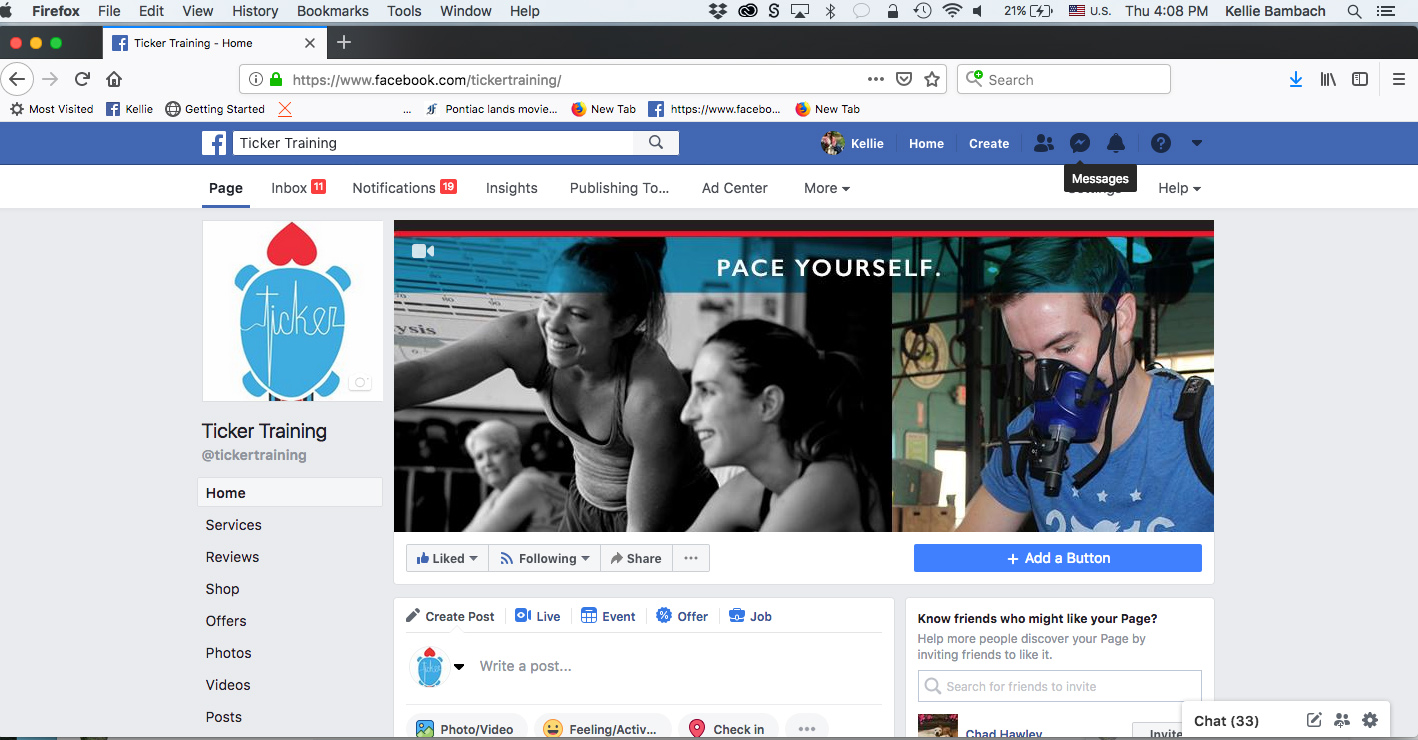Open Firefox Library icon
This screenshot has height=740, width=1418.
(x=1328, y=79)
